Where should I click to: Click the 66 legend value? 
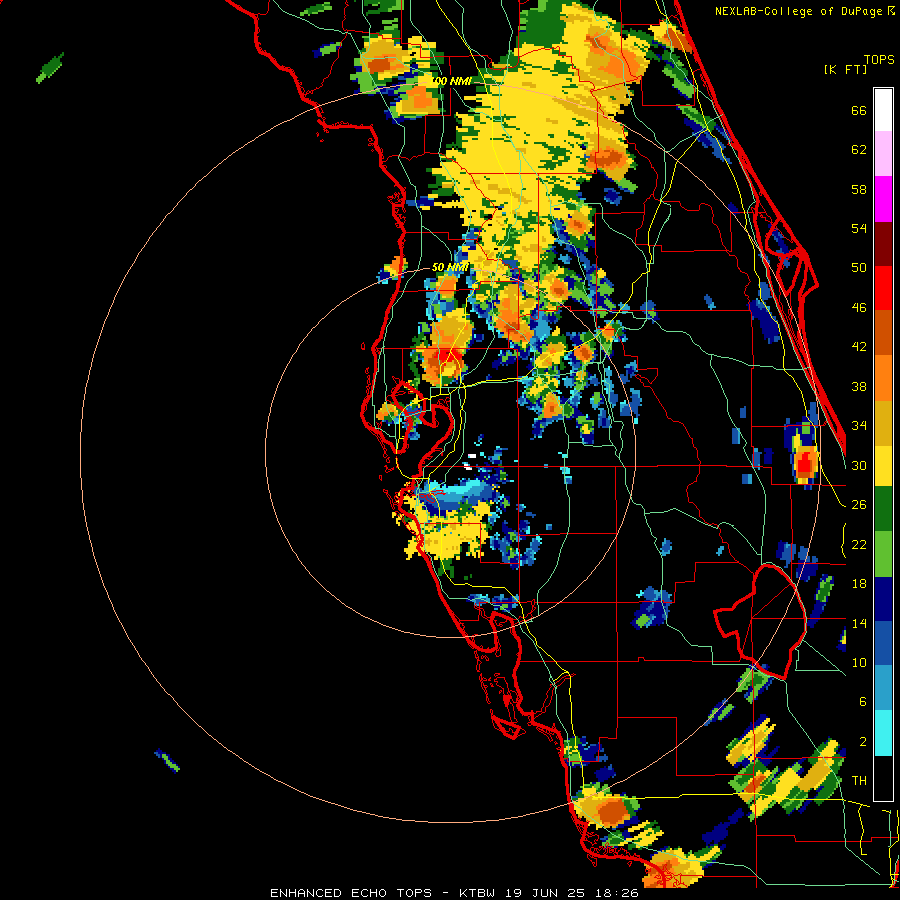(x=859, y=111)
